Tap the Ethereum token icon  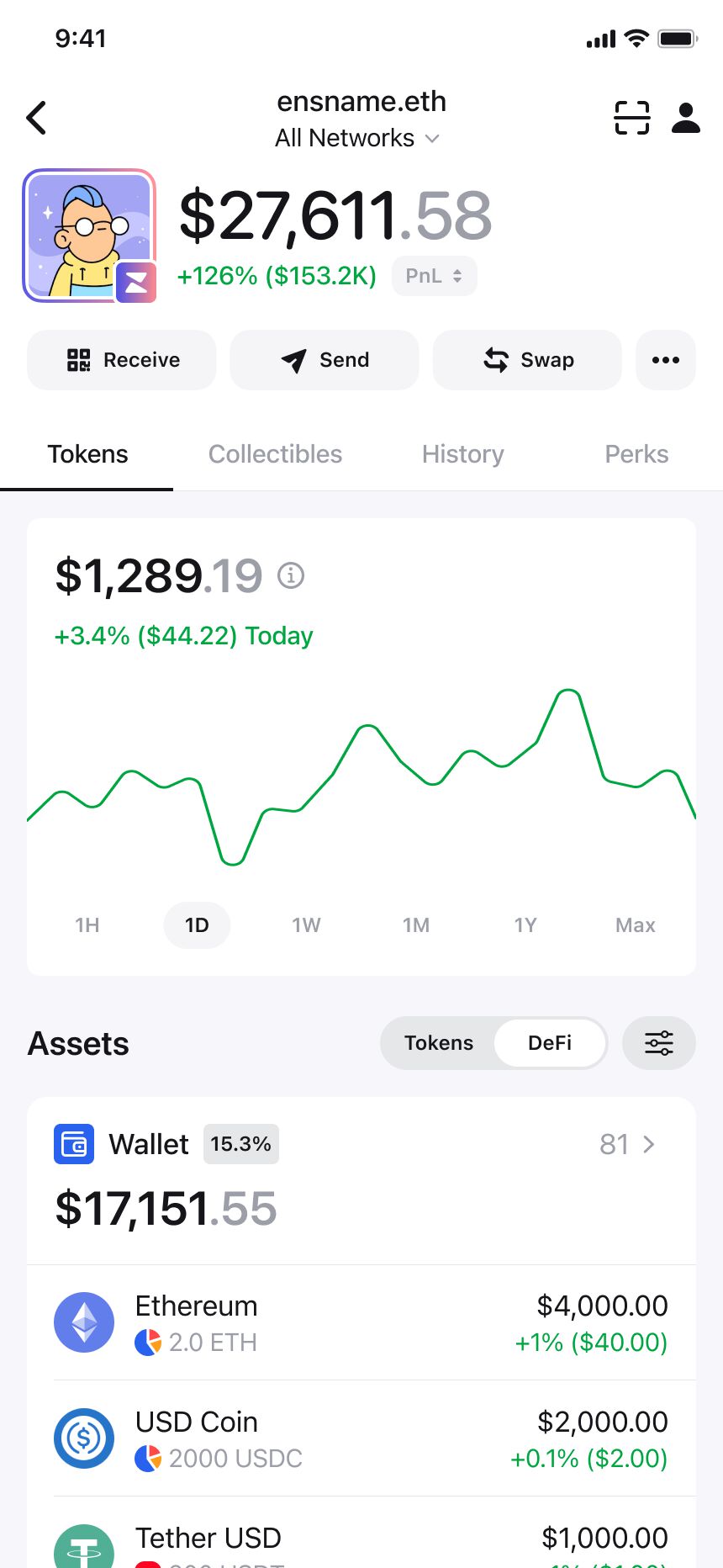tap(84, 1322)
